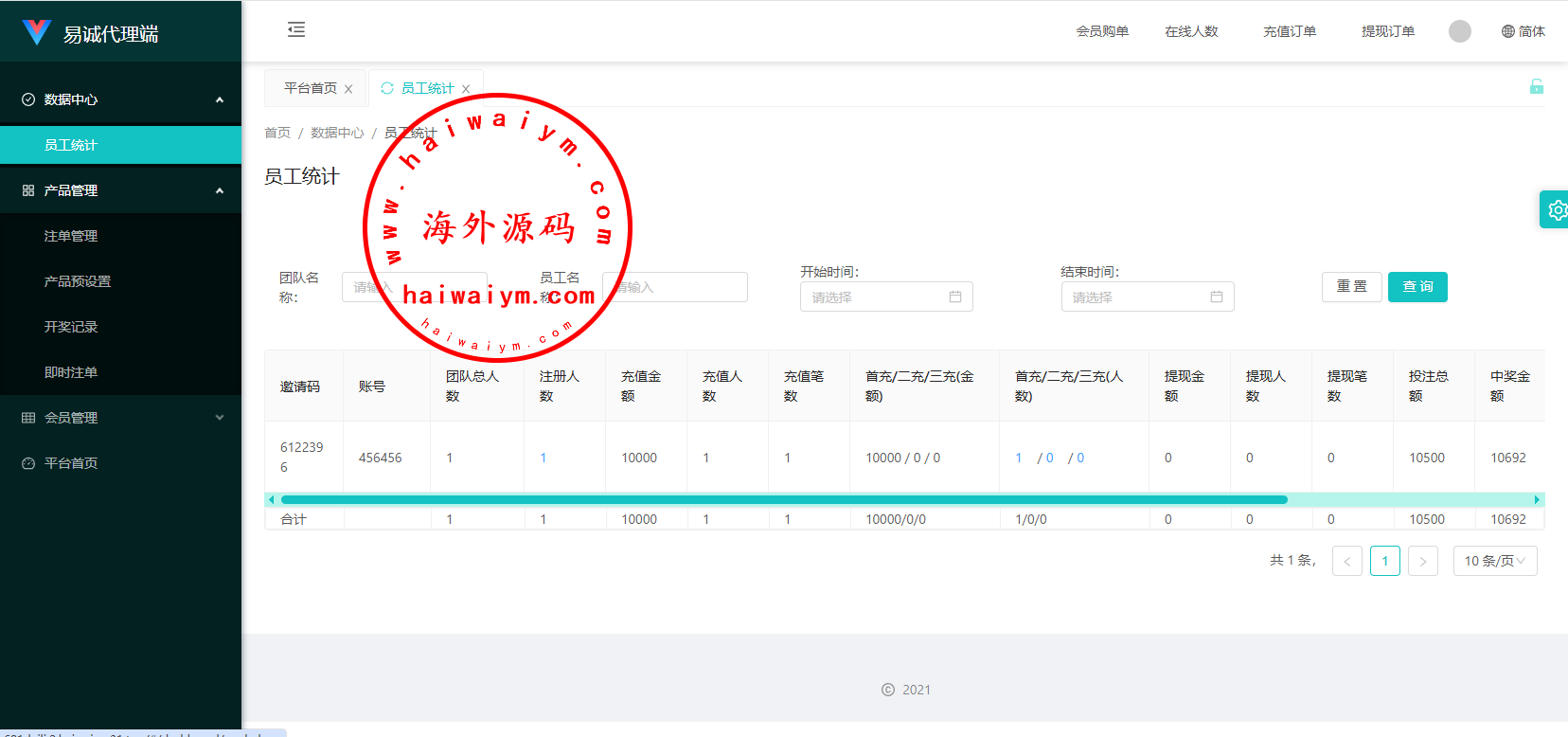Open 充值订单 in top navigation
This screenshot has height=737, width=1568.
tap(1289, 31)
